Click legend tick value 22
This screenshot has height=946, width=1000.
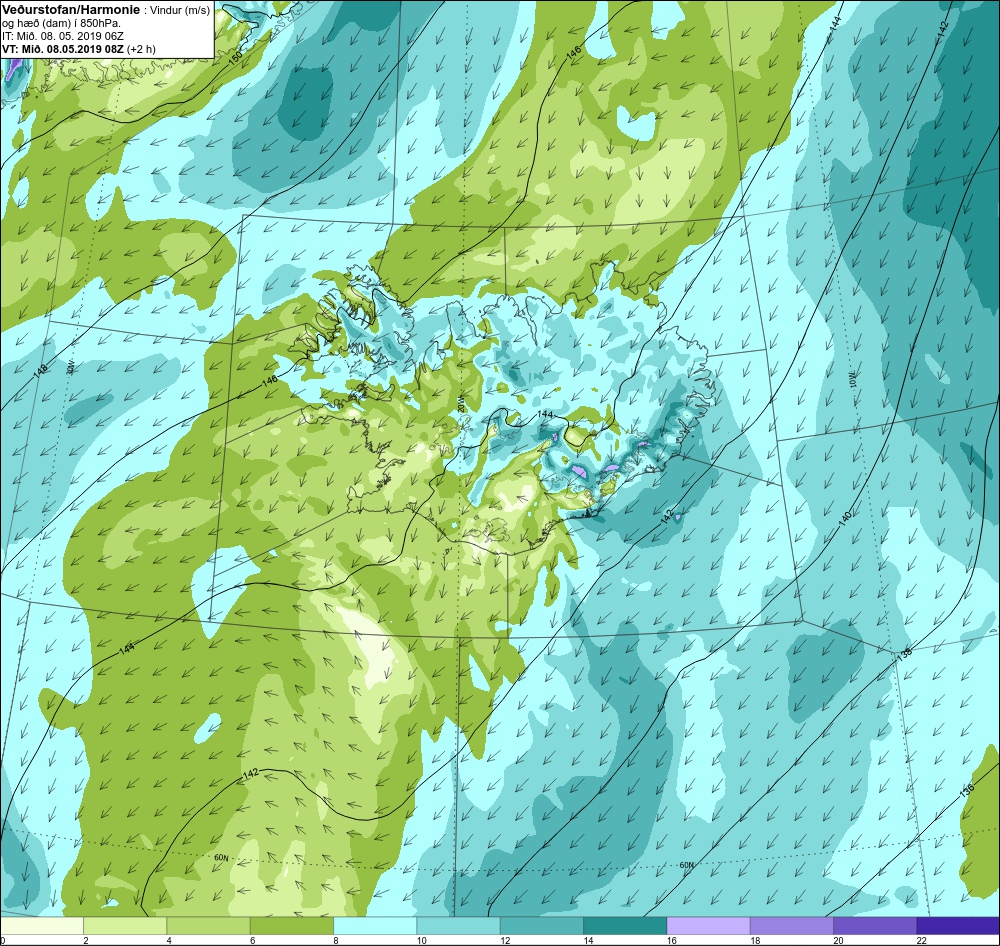coord(921,940)
